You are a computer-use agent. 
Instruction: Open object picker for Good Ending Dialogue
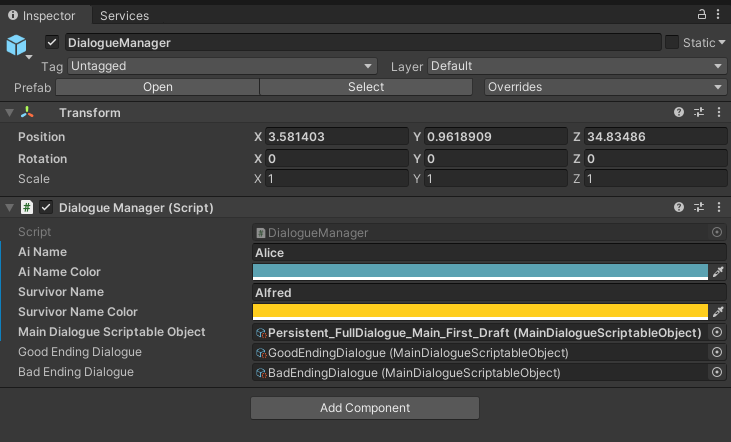pyautogui.click(x=717, y=352)
